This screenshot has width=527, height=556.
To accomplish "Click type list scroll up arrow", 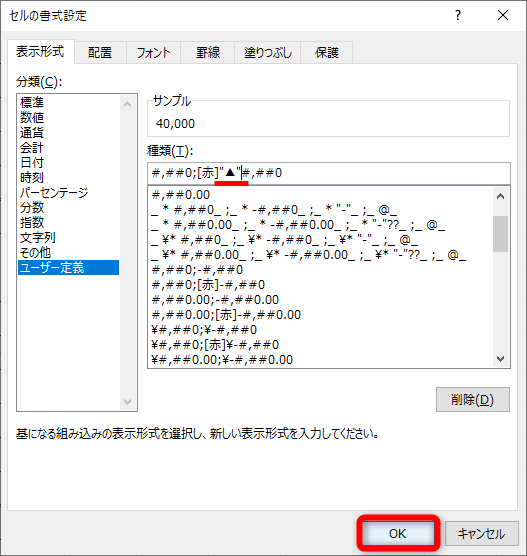I will point(500,196).
